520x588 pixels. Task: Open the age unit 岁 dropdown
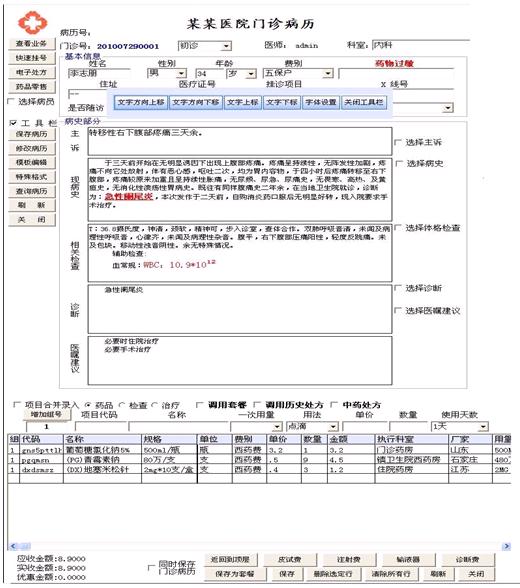point(251,74)
